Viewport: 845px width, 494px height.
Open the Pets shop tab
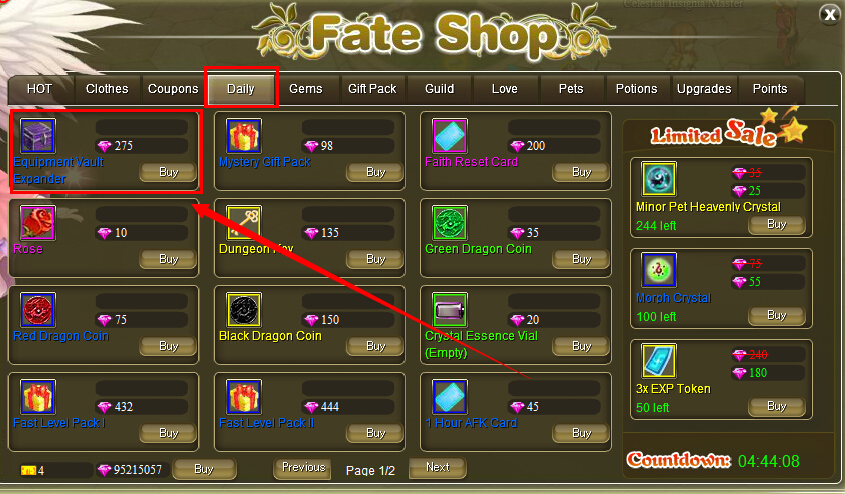pos(571,89)
